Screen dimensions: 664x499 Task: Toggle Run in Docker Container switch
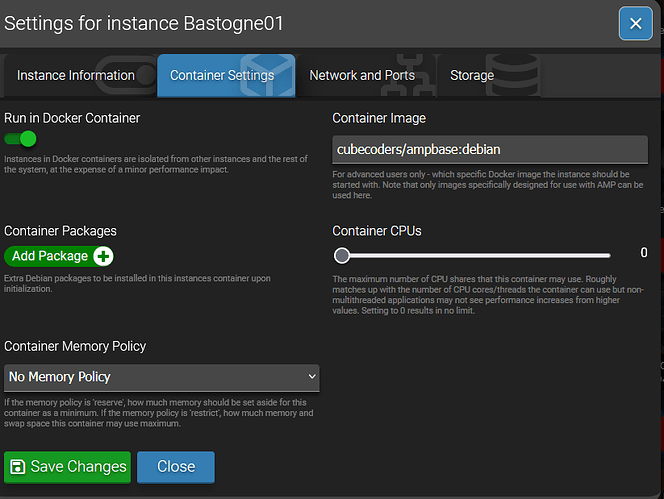click(x=20, y=139)
